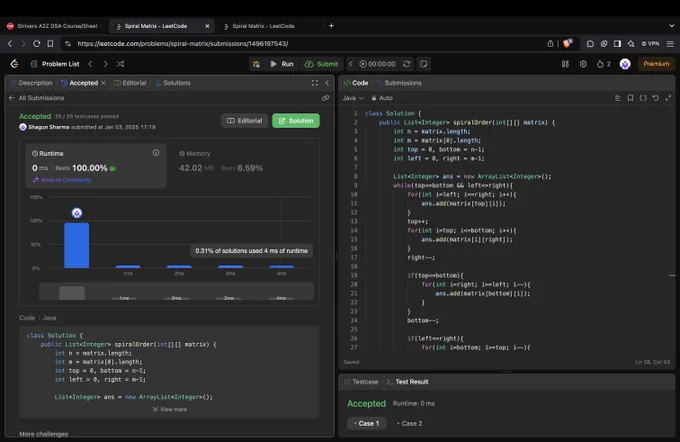Open the Problem List panel
The width and height of the screenshot is (680, 442).
point(55,64)
